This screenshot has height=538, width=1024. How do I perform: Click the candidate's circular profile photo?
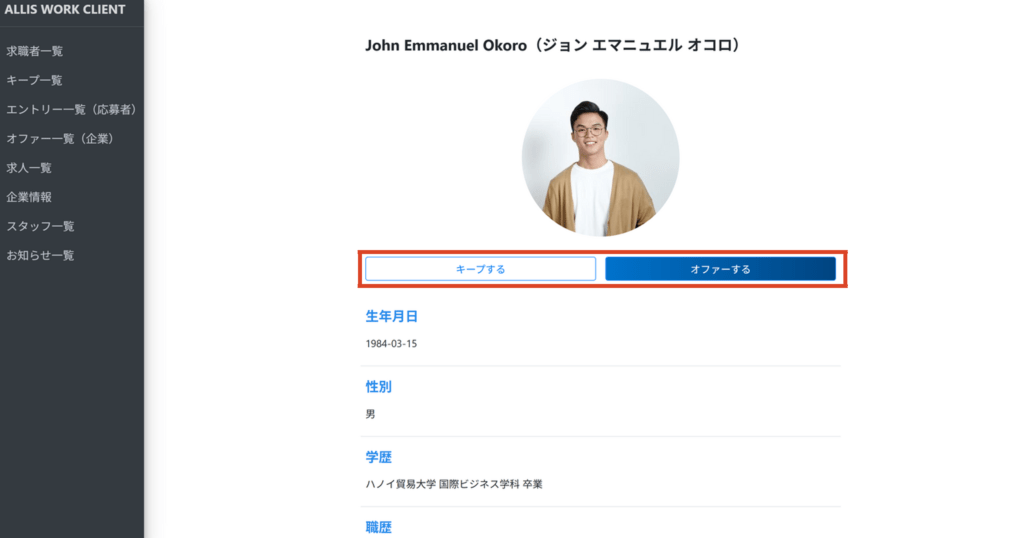[600, 157]
